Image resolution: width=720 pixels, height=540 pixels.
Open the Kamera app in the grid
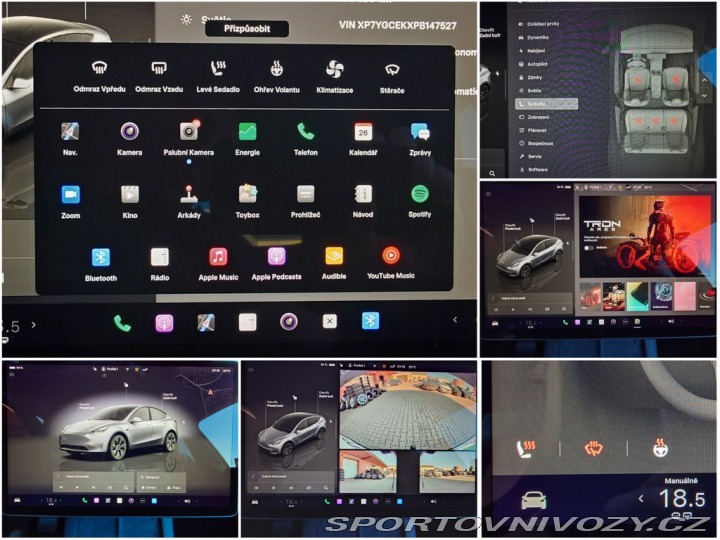click(129, 132)
